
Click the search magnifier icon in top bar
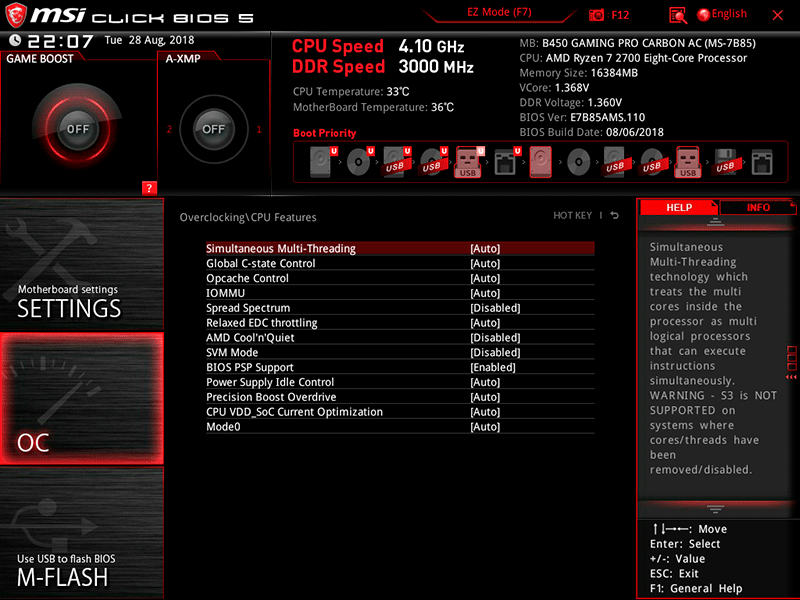[x=677, y=13]
